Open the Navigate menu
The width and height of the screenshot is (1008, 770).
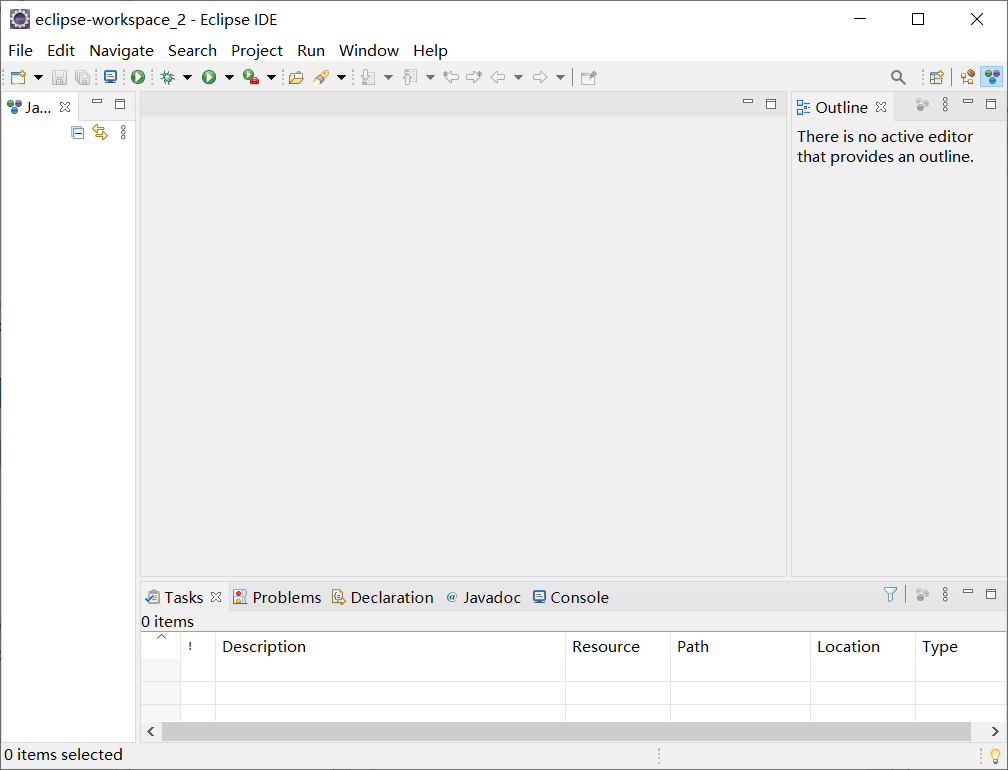[x=122, y=51]
